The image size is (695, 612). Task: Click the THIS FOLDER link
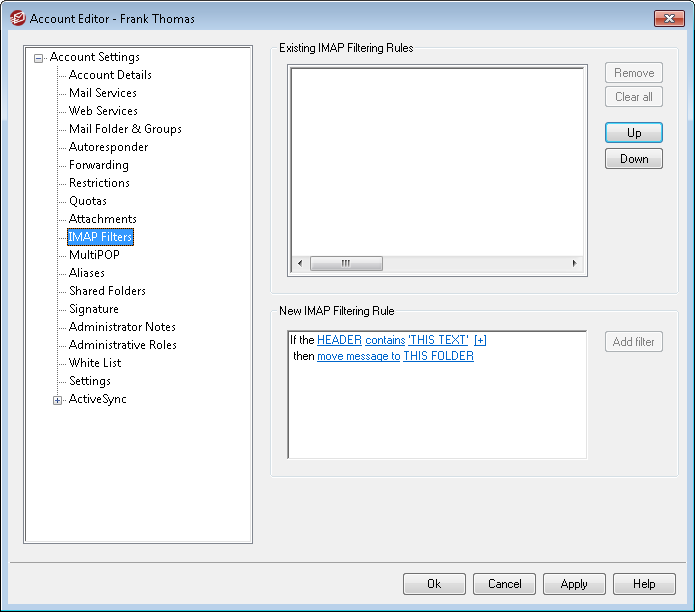[x=438, y=356]
